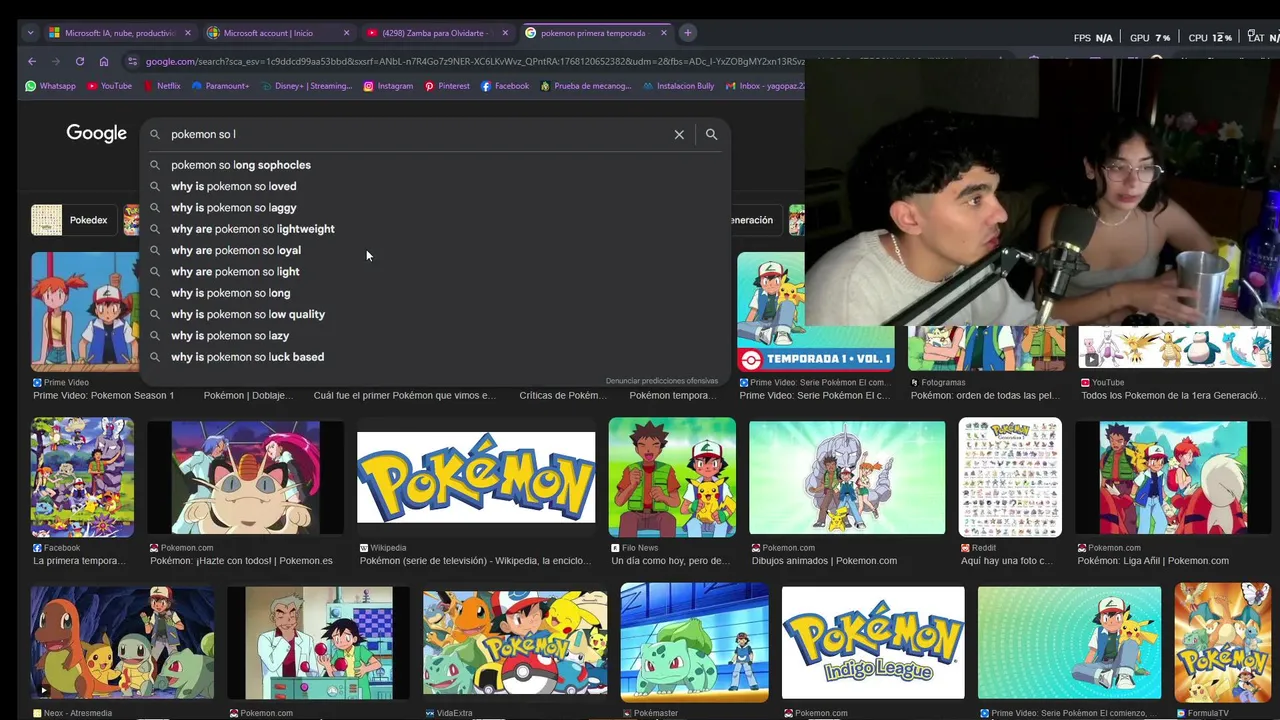Open the Pokémon logo Wikipedia image
This screenshot has width=1280, height=720.
pos(476,477)
